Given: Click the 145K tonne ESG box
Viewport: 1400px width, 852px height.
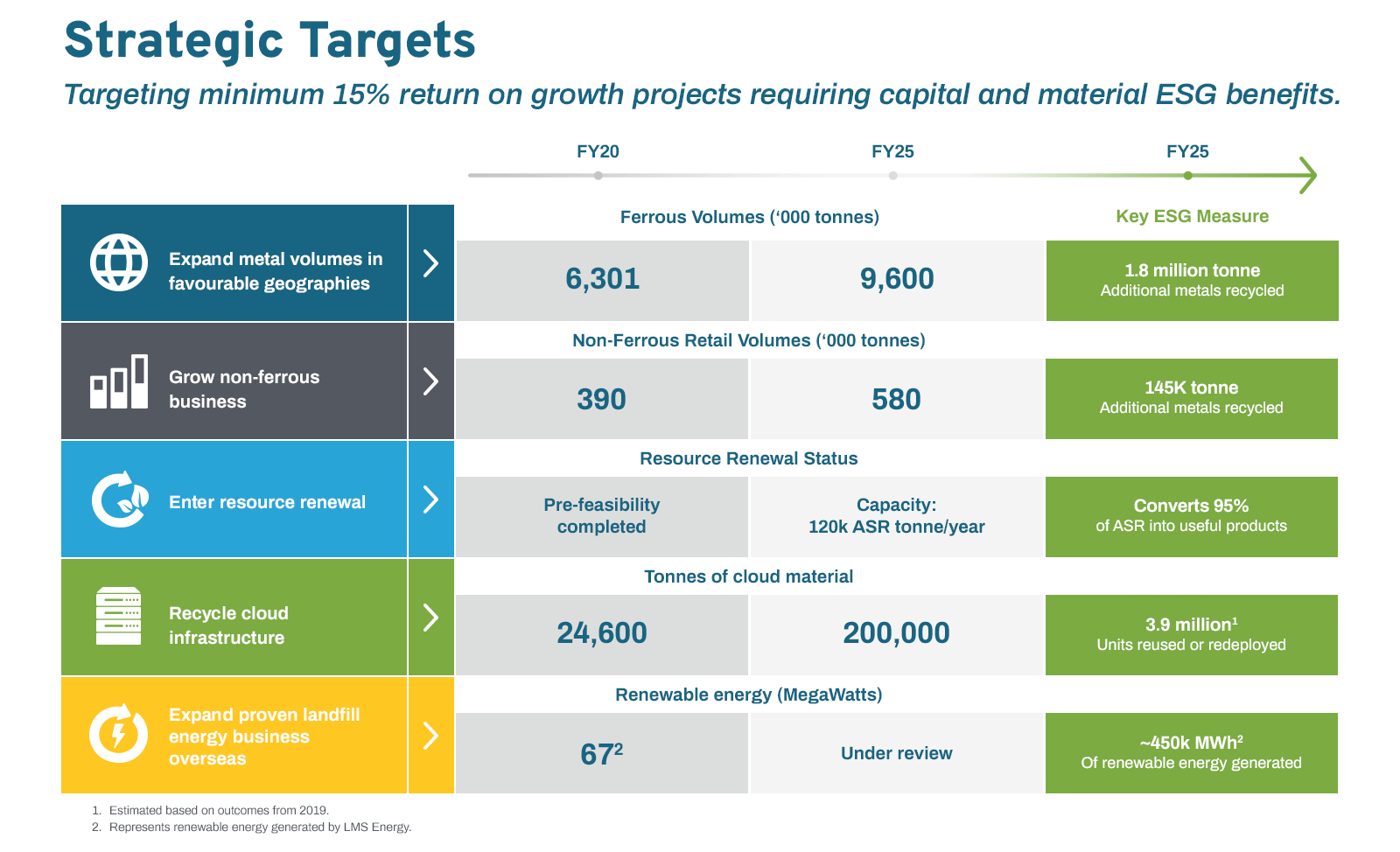Looking at the screenshot, I should pos(1192,399).
